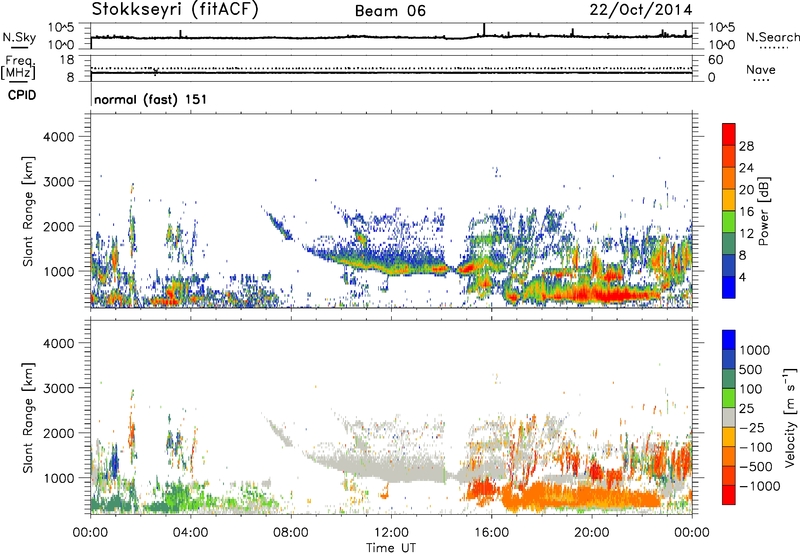Click the '08:00' time tick label
Screen dimensions: 800x554
coord(291,532)
